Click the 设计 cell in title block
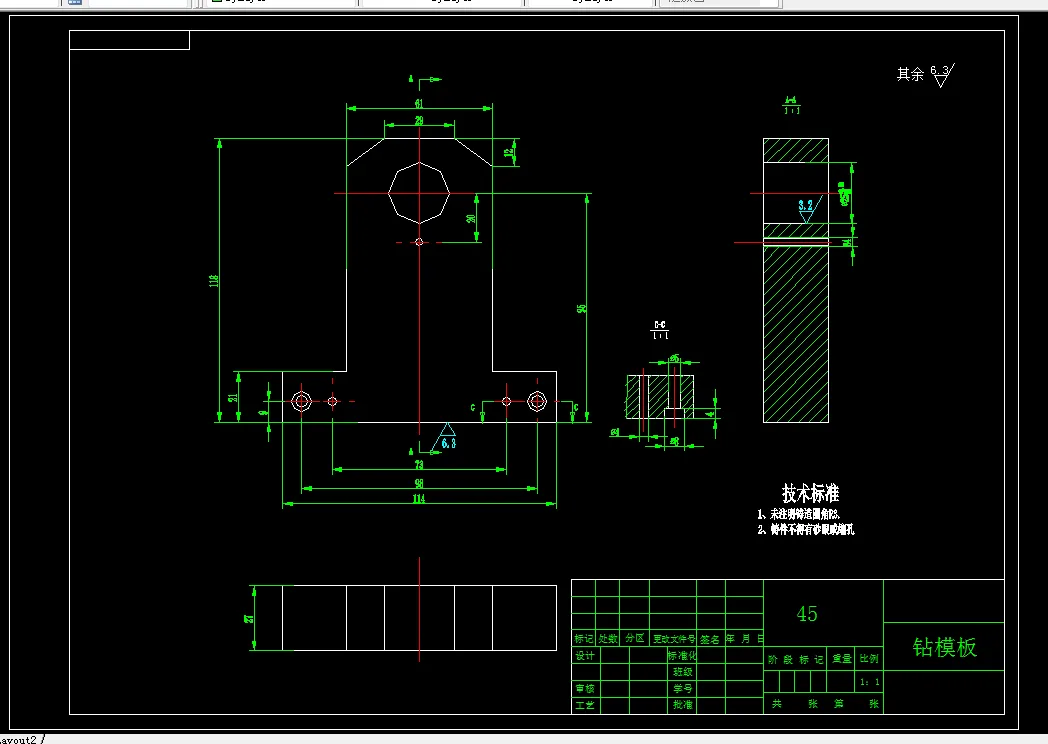This screenshot has height=744, width=1048. point(584,656)
